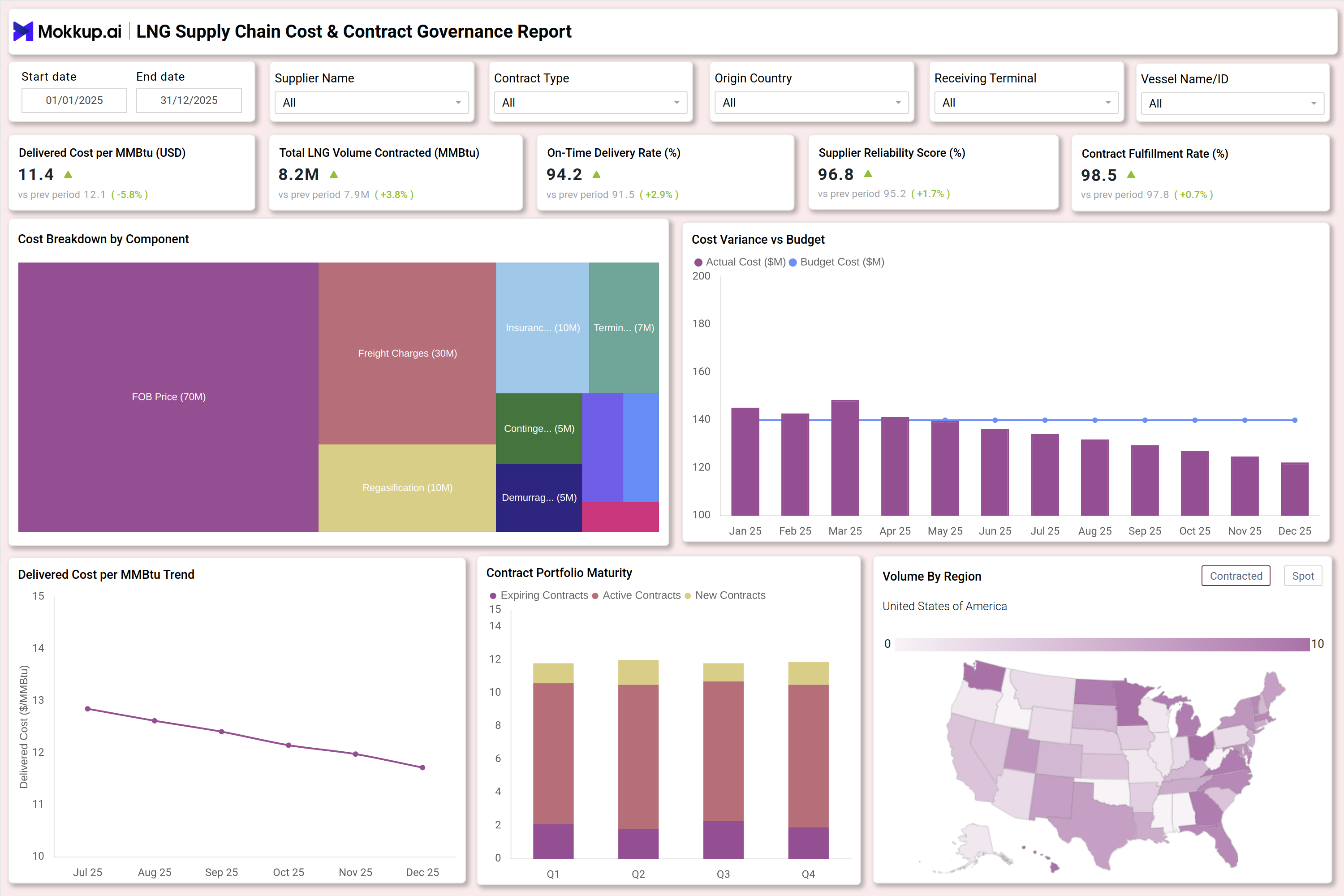The height and width of the screenshot is (896, 1344).
Task: Switch the region map to Spot
Action: tap(1302, 576)
